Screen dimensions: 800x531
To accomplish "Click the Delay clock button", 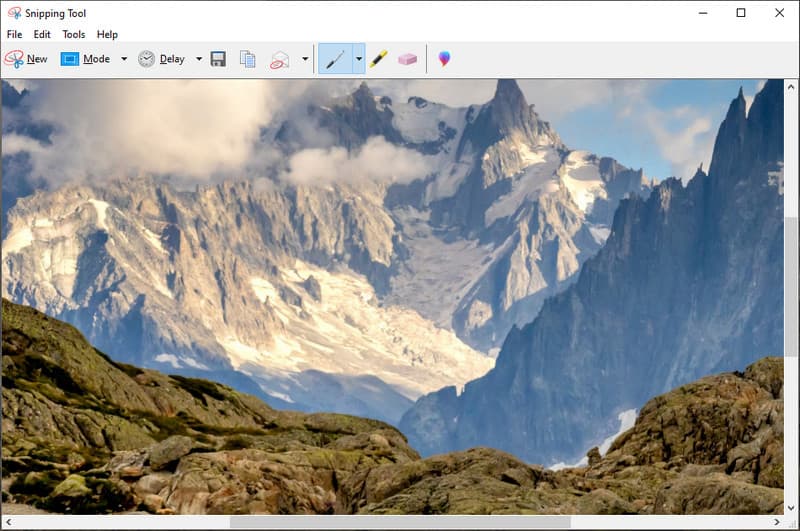I will [162, 59].
